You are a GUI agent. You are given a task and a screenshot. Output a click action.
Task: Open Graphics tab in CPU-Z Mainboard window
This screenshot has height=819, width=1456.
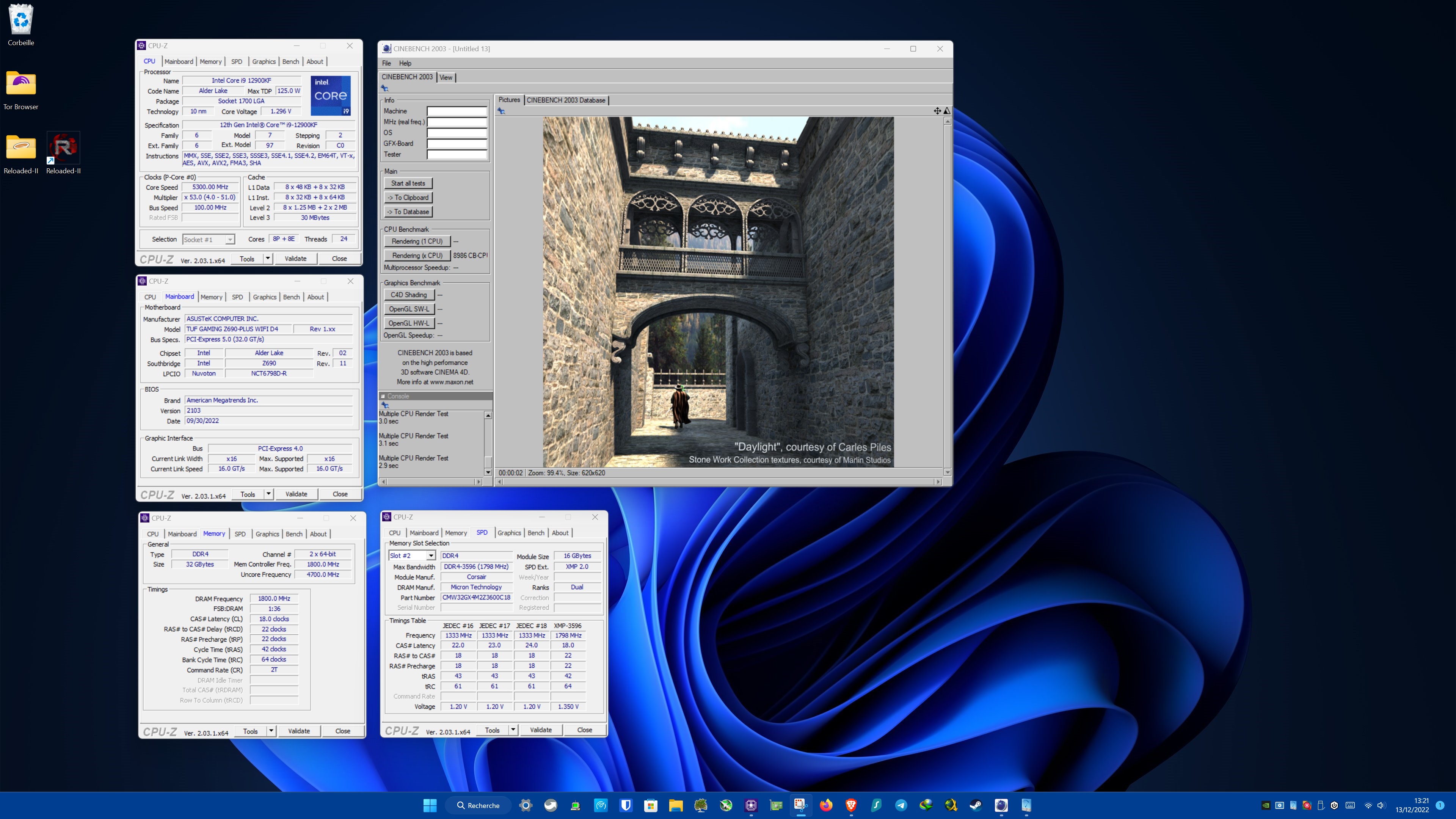(265, 297)
